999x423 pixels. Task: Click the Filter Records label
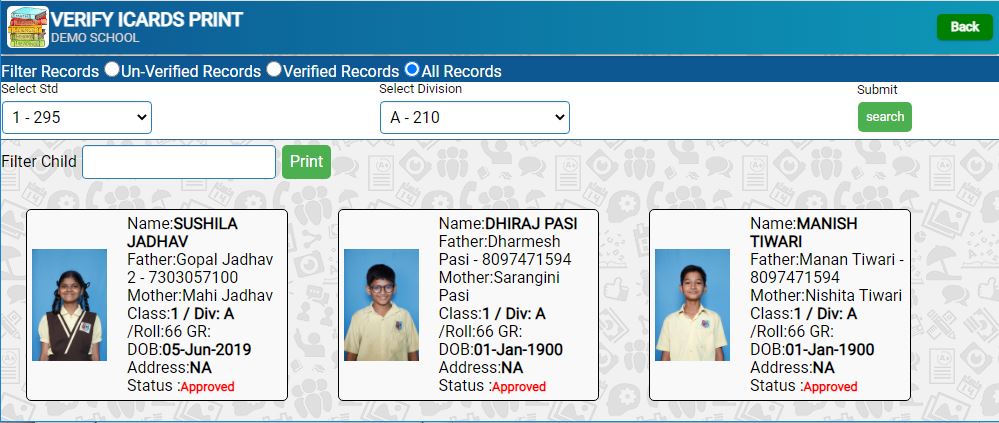pyautogui.click(x=50, y=71)
